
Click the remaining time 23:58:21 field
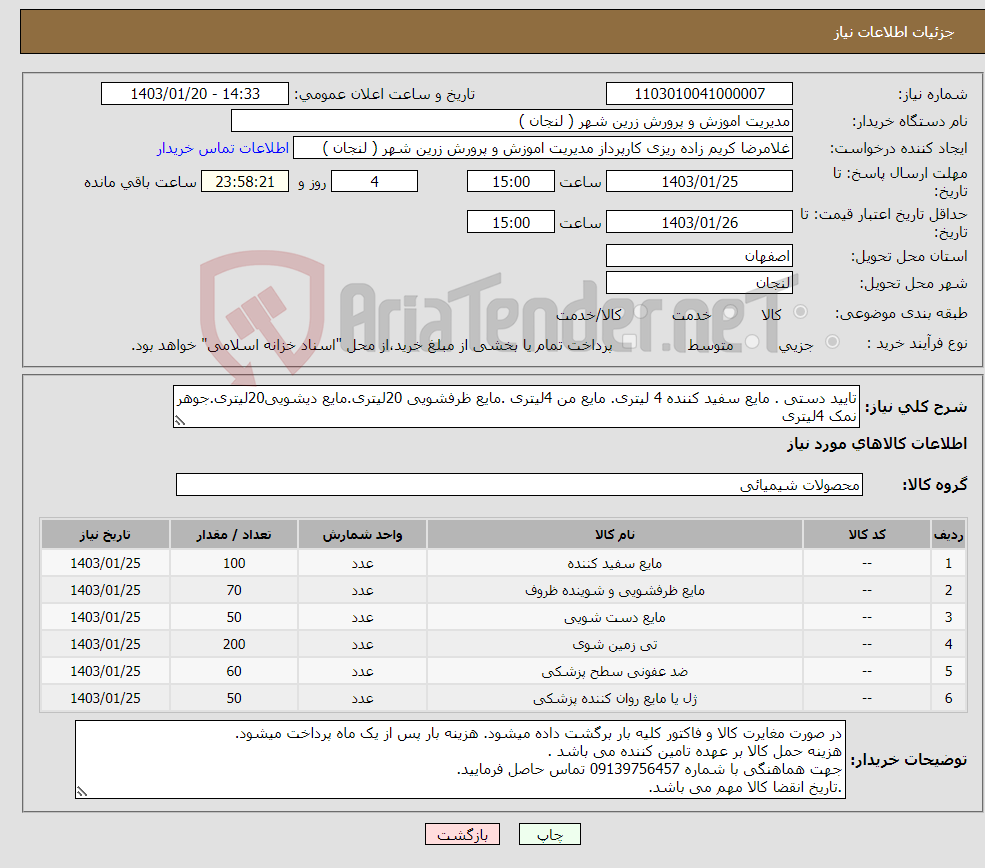pos(245,182)
